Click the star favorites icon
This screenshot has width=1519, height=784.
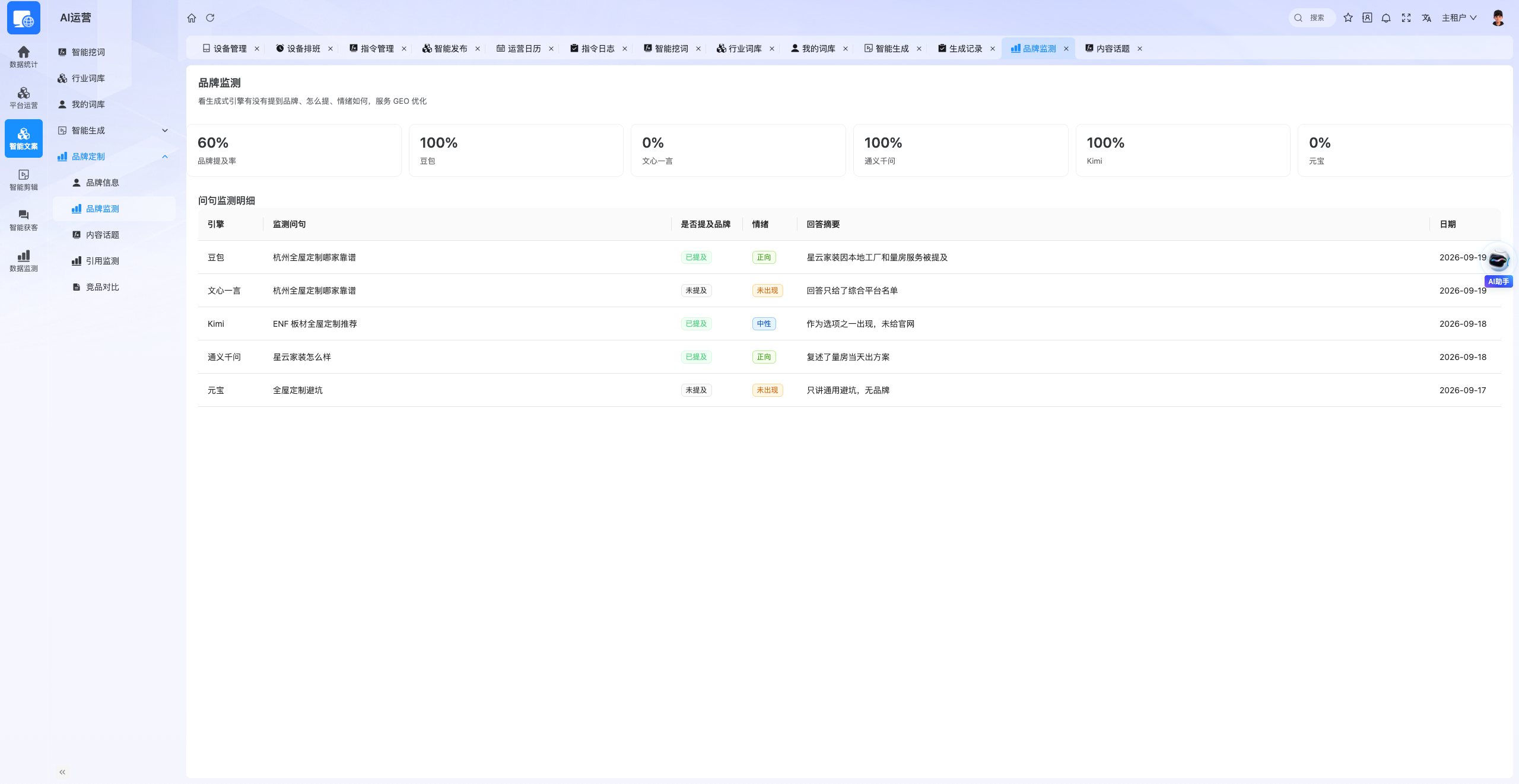click(1348, 18)
